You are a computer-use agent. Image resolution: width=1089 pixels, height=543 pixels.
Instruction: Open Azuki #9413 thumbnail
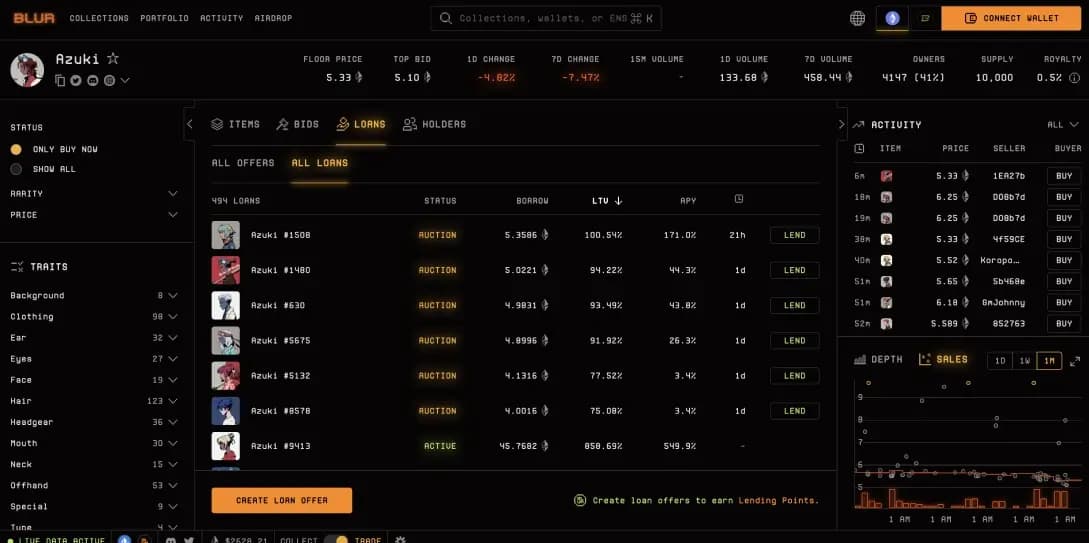pos(226,446)
